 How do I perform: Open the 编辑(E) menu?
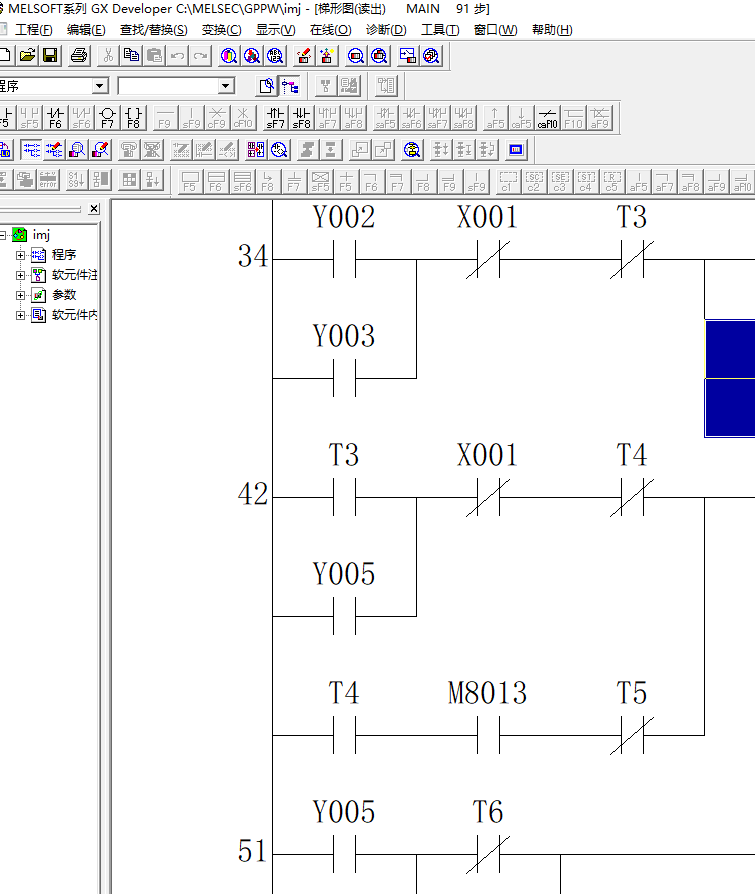86,30
